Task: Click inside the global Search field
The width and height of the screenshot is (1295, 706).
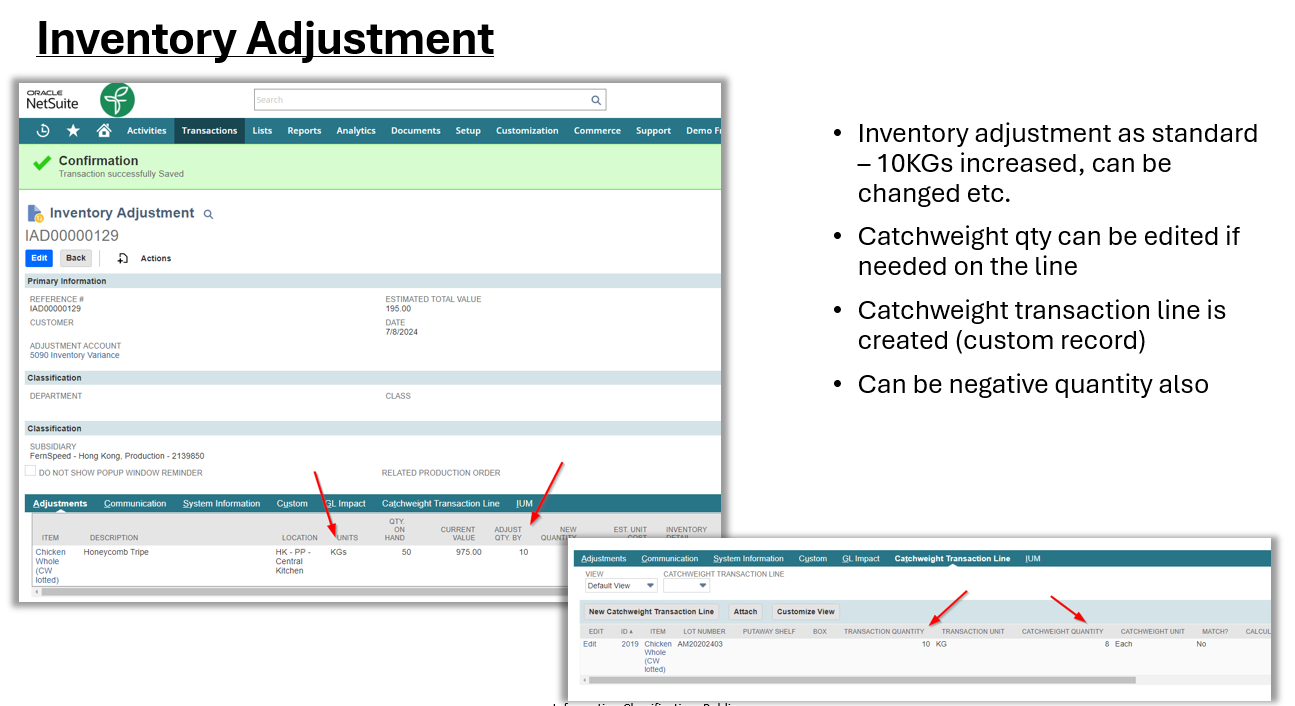Action: [420, 100]
